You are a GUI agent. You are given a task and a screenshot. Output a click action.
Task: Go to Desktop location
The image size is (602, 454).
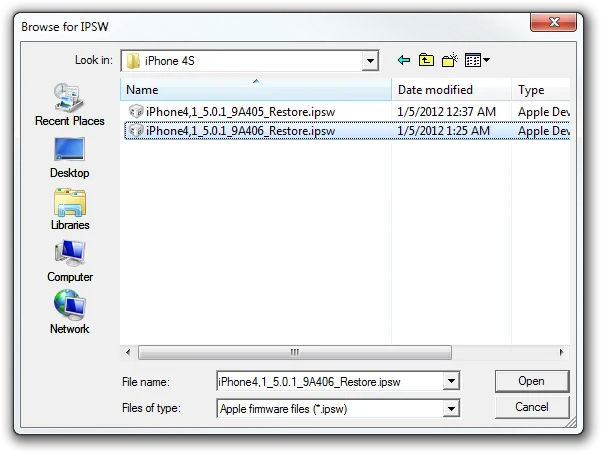(x=69, y=158)
